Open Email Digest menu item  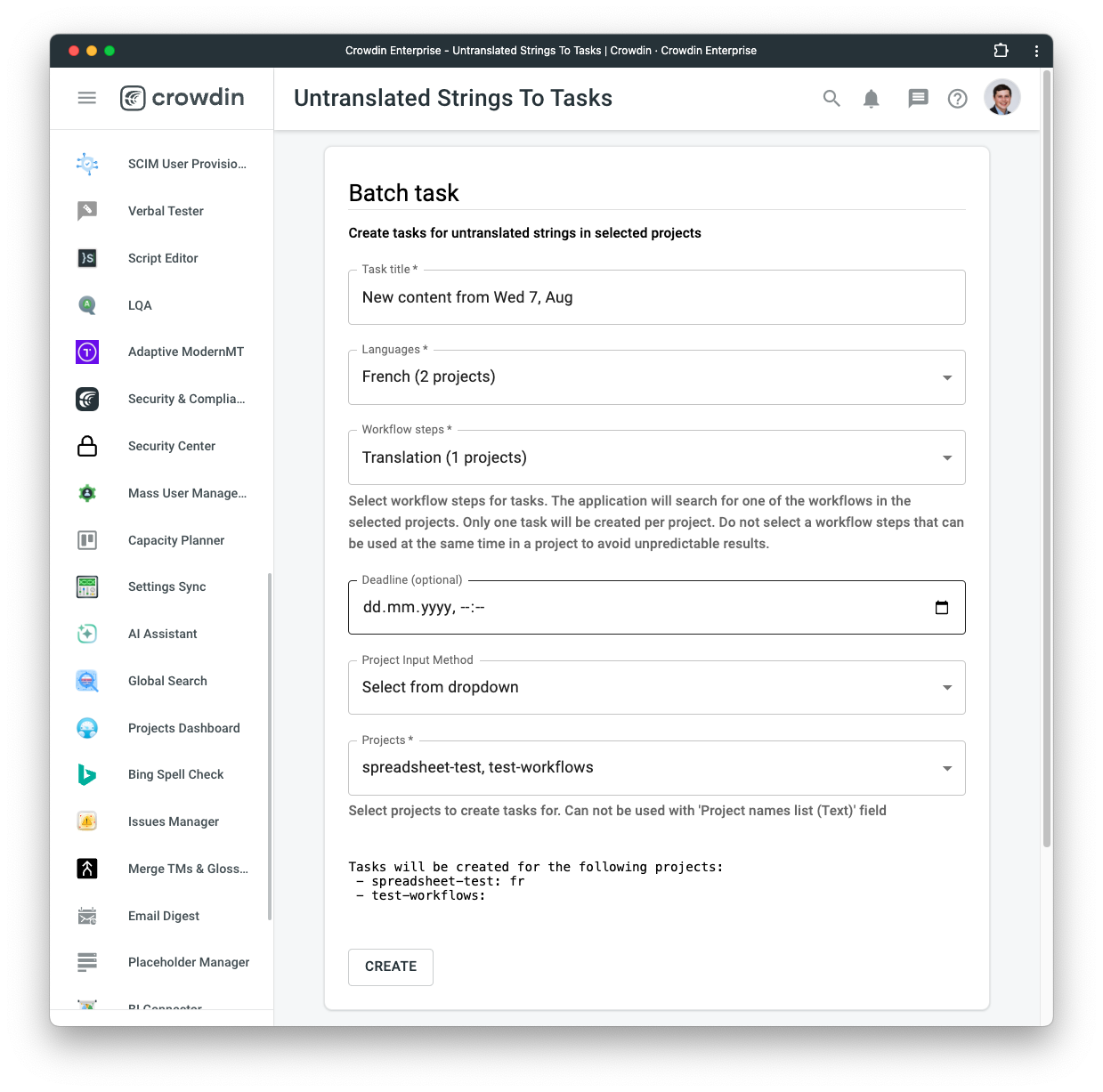coord(161,916)
